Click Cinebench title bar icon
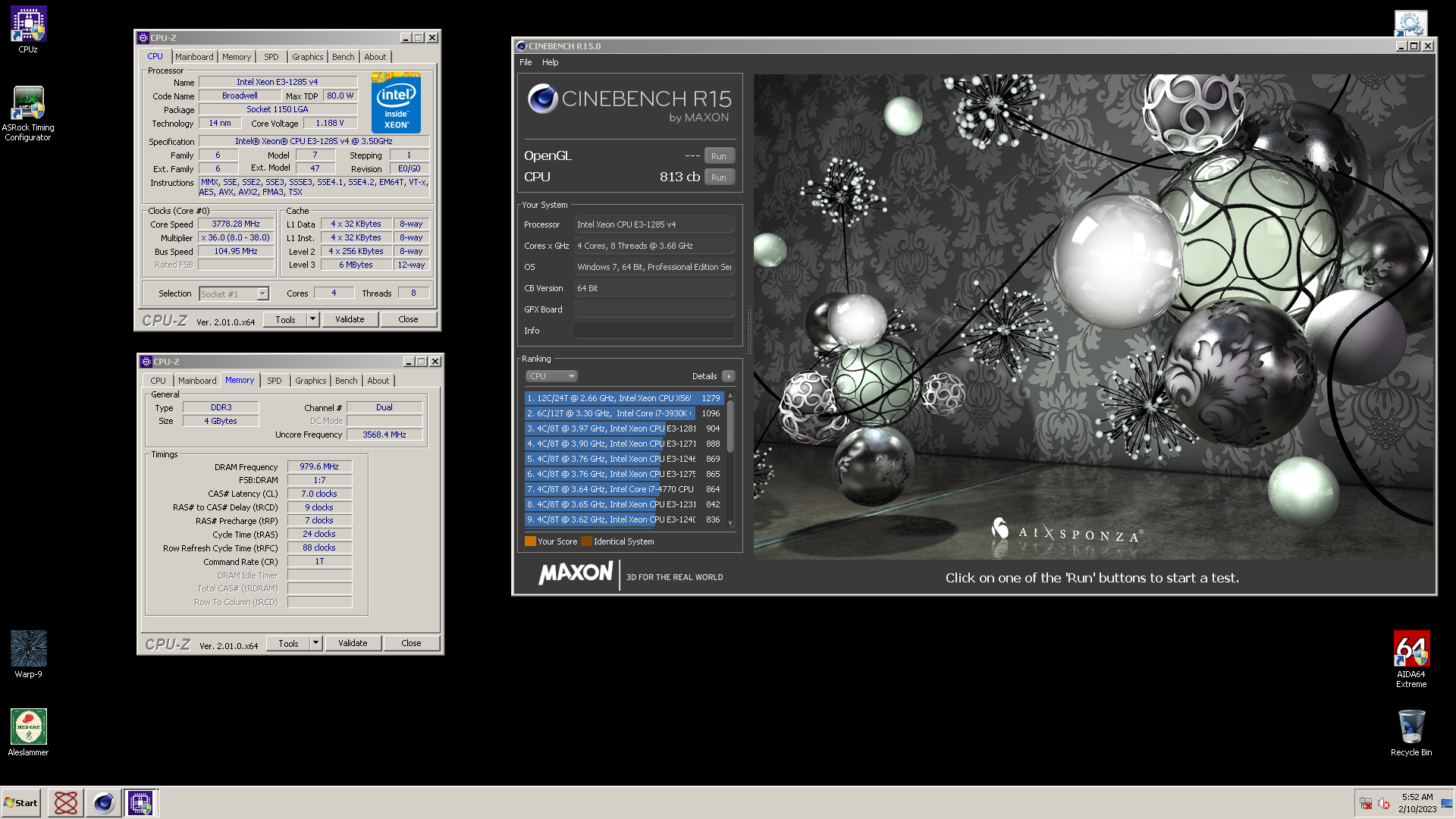This screenshot has width=1456, height=819. pyautogui.click(x=521, y=46)
